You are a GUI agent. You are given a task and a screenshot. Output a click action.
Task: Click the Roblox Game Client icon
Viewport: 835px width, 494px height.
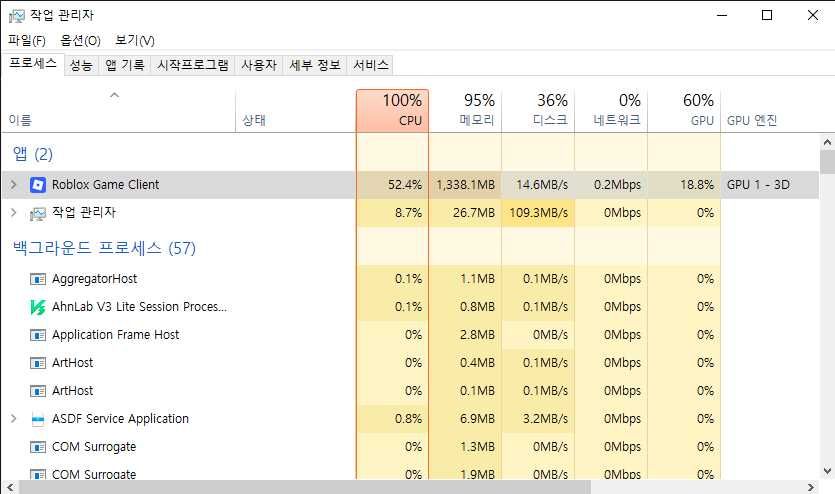coord(38,185)
